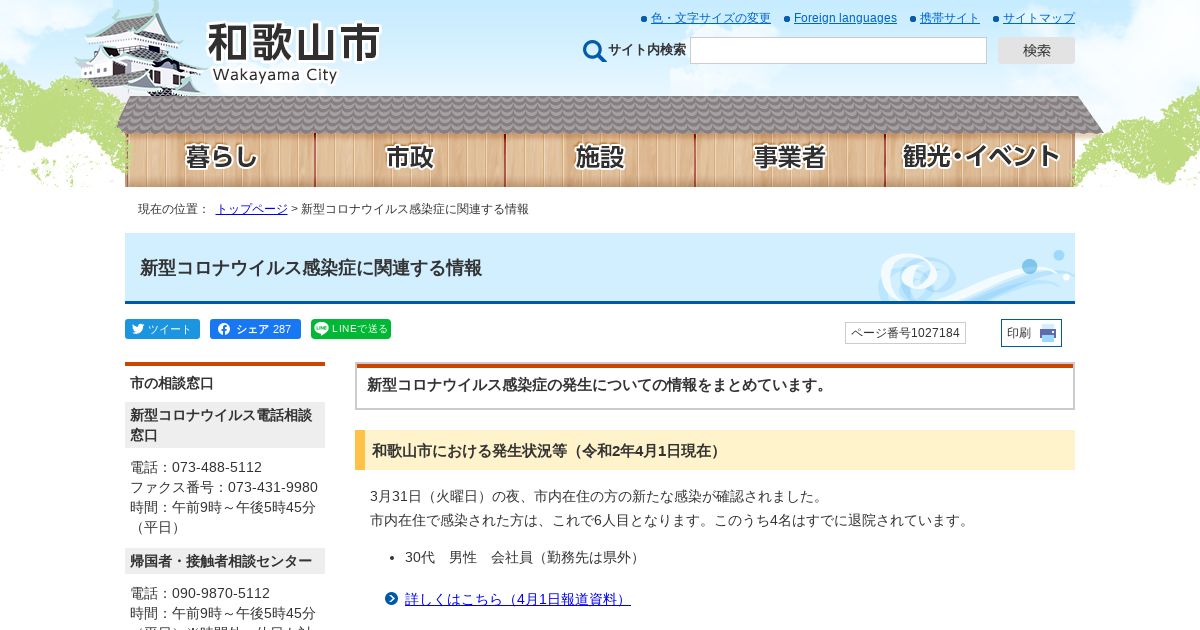Click the summary box about 発生についての情報
Viewport: 1200px width, 630px height.
coord(715,386)
